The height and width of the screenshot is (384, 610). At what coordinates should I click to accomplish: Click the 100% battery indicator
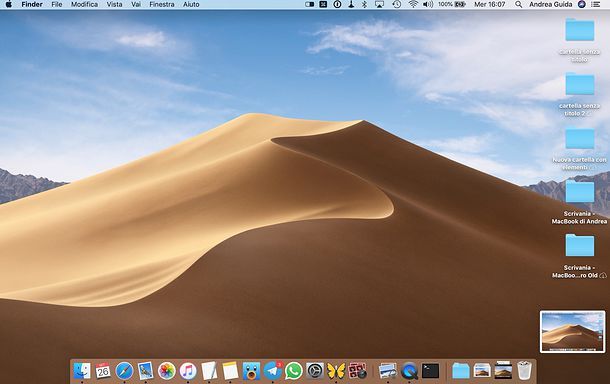[x=452, y=4]
